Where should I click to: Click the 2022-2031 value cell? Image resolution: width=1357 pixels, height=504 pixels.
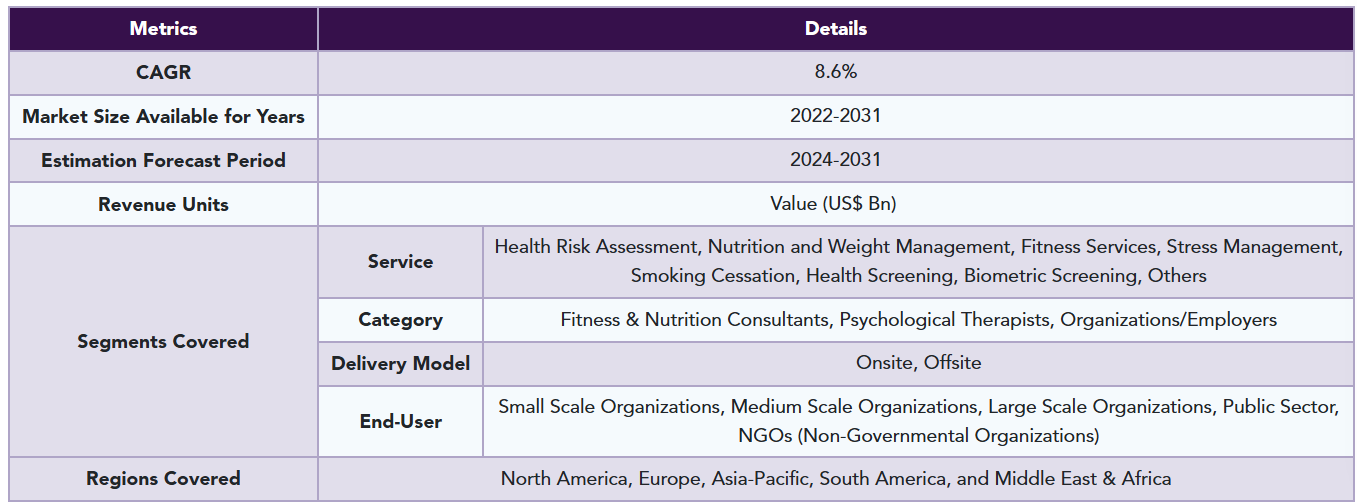835,117
